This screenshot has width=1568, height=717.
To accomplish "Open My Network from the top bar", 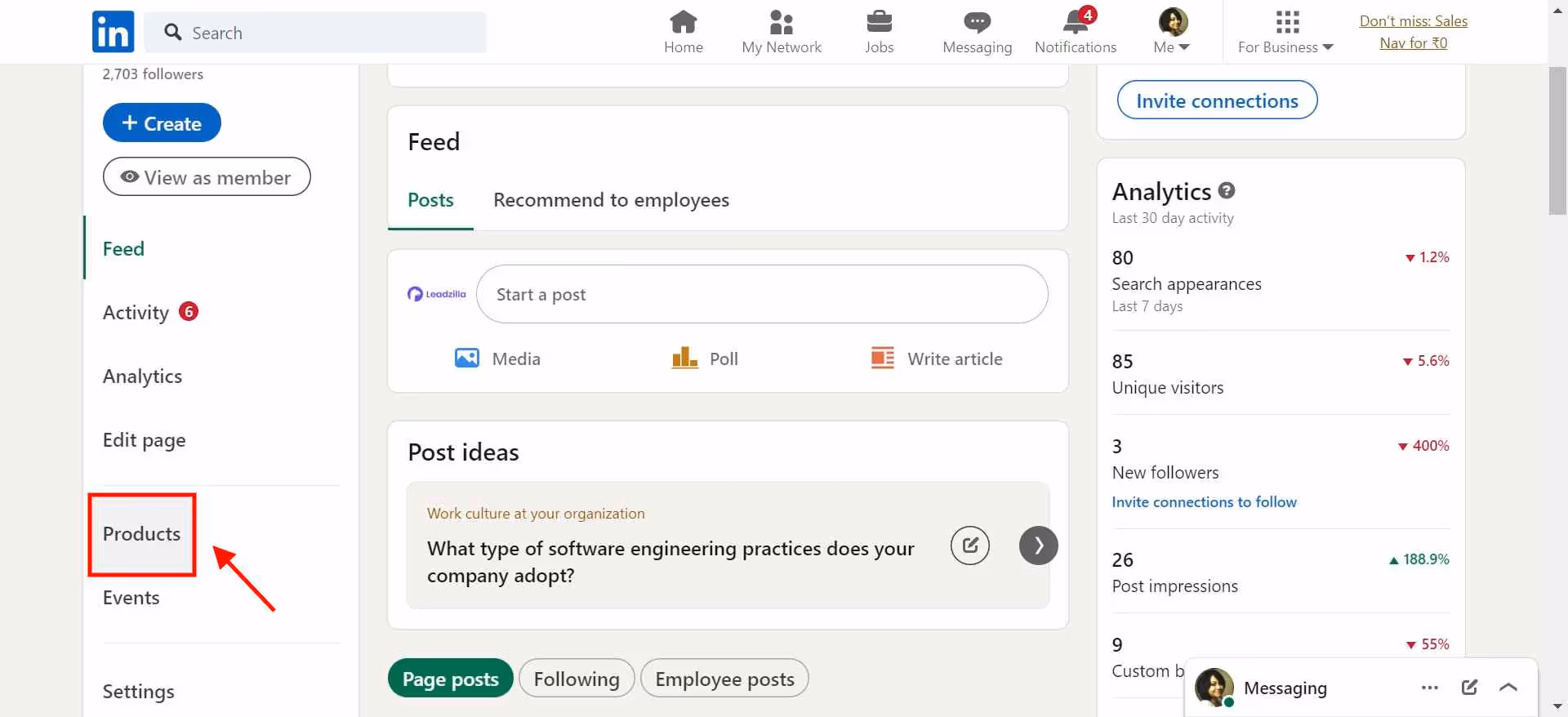I will pyautogui.click(x=782, y=32).
